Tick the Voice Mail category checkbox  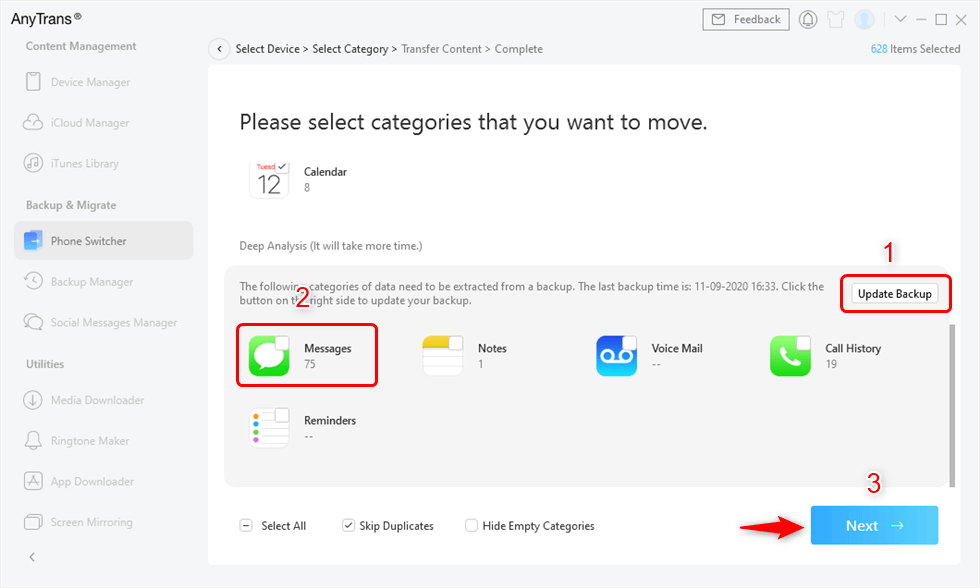(x=629, y=342)
